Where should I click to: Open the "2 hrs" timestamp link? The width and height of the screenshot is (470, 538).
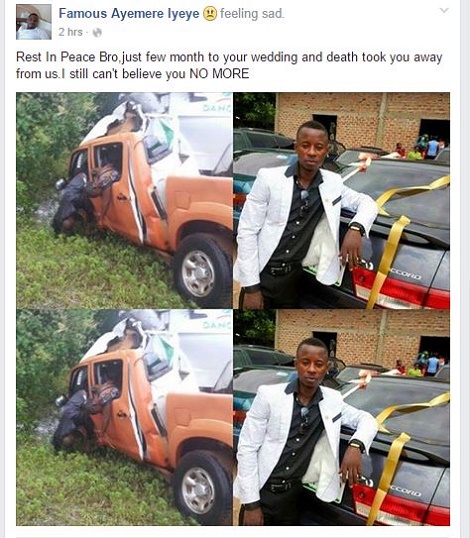point(70,32)
